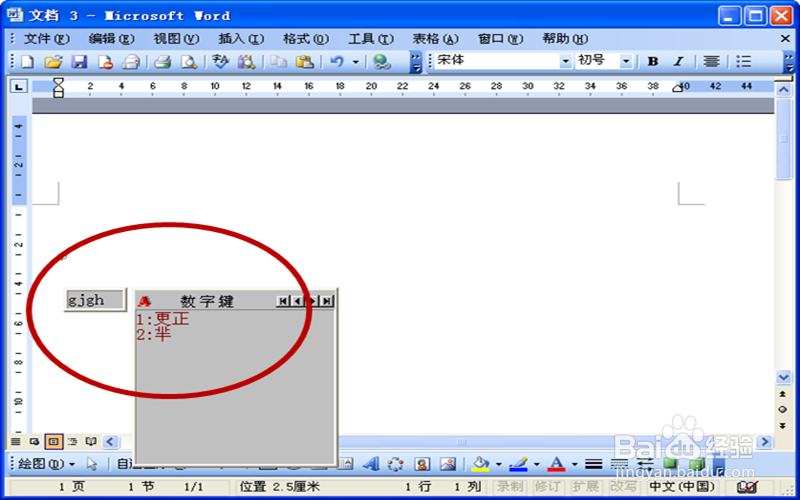
Task: Insert picture from drawing toolbar
Action: (x=448, y=464)
